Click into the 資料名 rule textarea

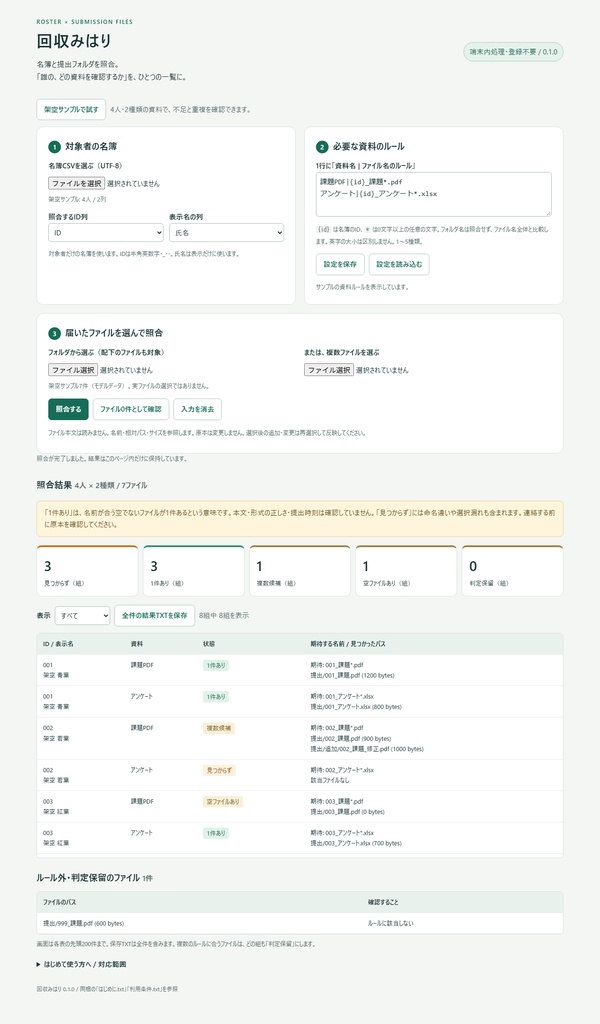(434, 195)
